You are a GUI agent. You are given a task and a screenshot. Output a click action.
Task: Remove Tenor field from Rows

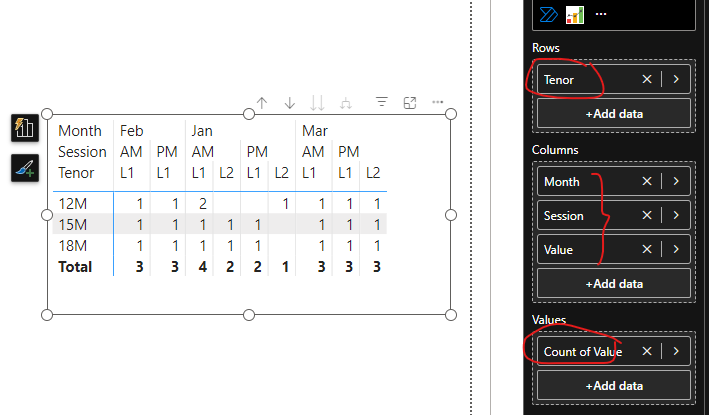coord(647,79)
